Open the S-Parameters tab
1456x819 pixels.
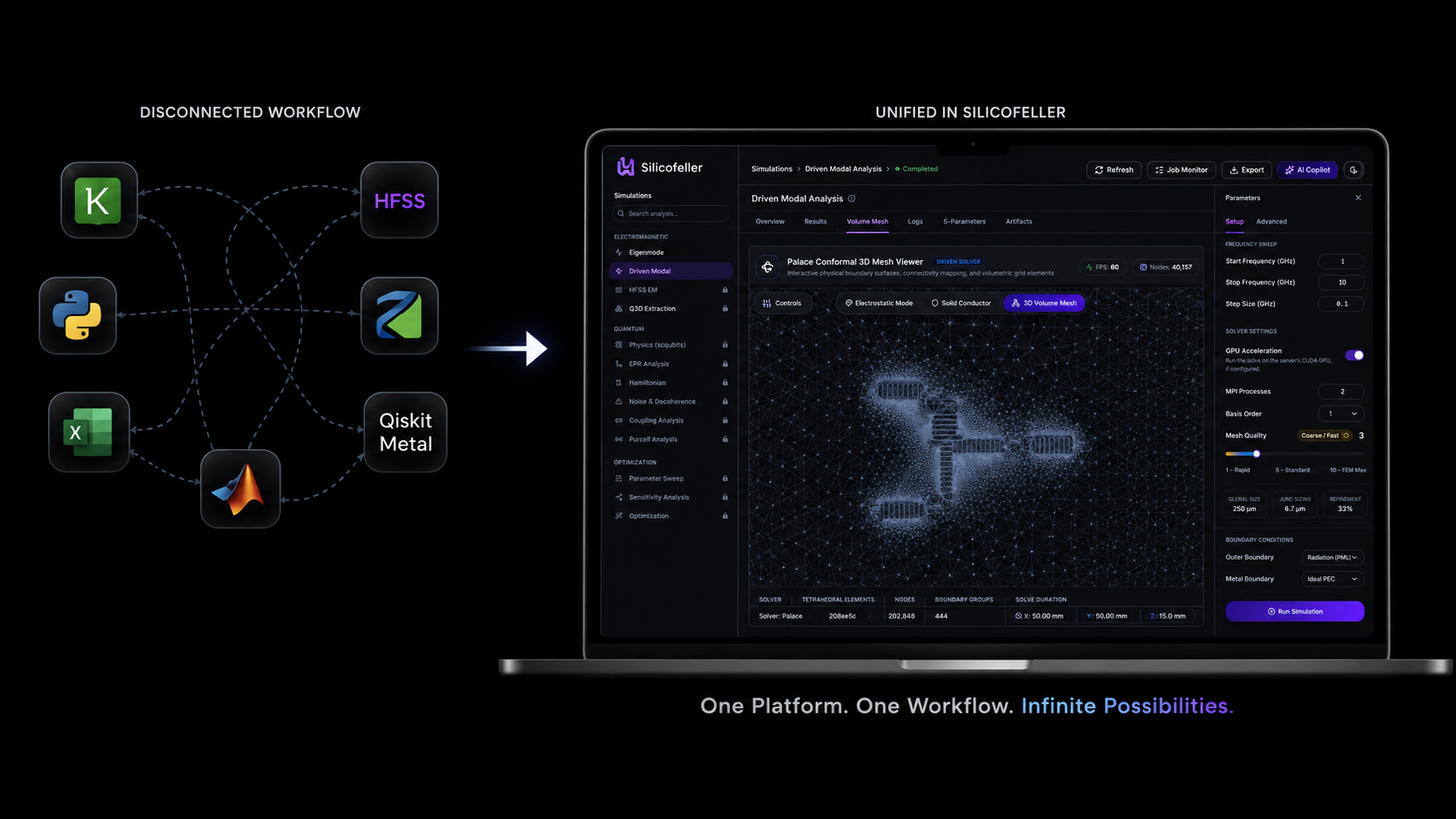(x=964, y=221)
